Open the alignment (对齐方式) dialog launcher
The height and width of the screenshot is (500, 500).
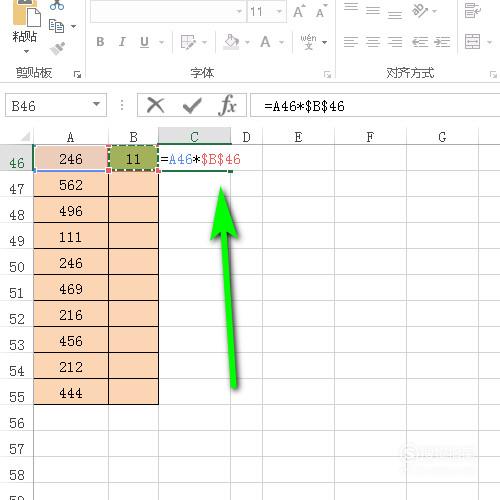click(x=493, y=74)
